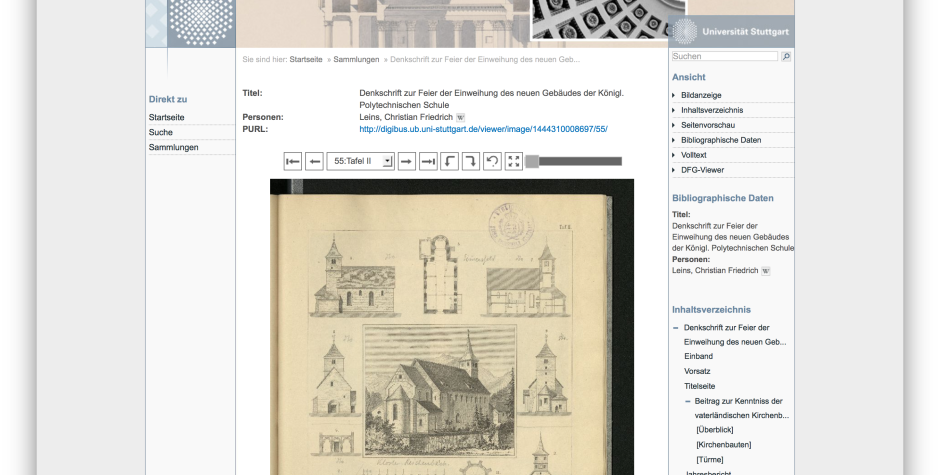Select Einband in the table of contents
The width and height of the screenshot is (940, 475).
pos(698,356)
